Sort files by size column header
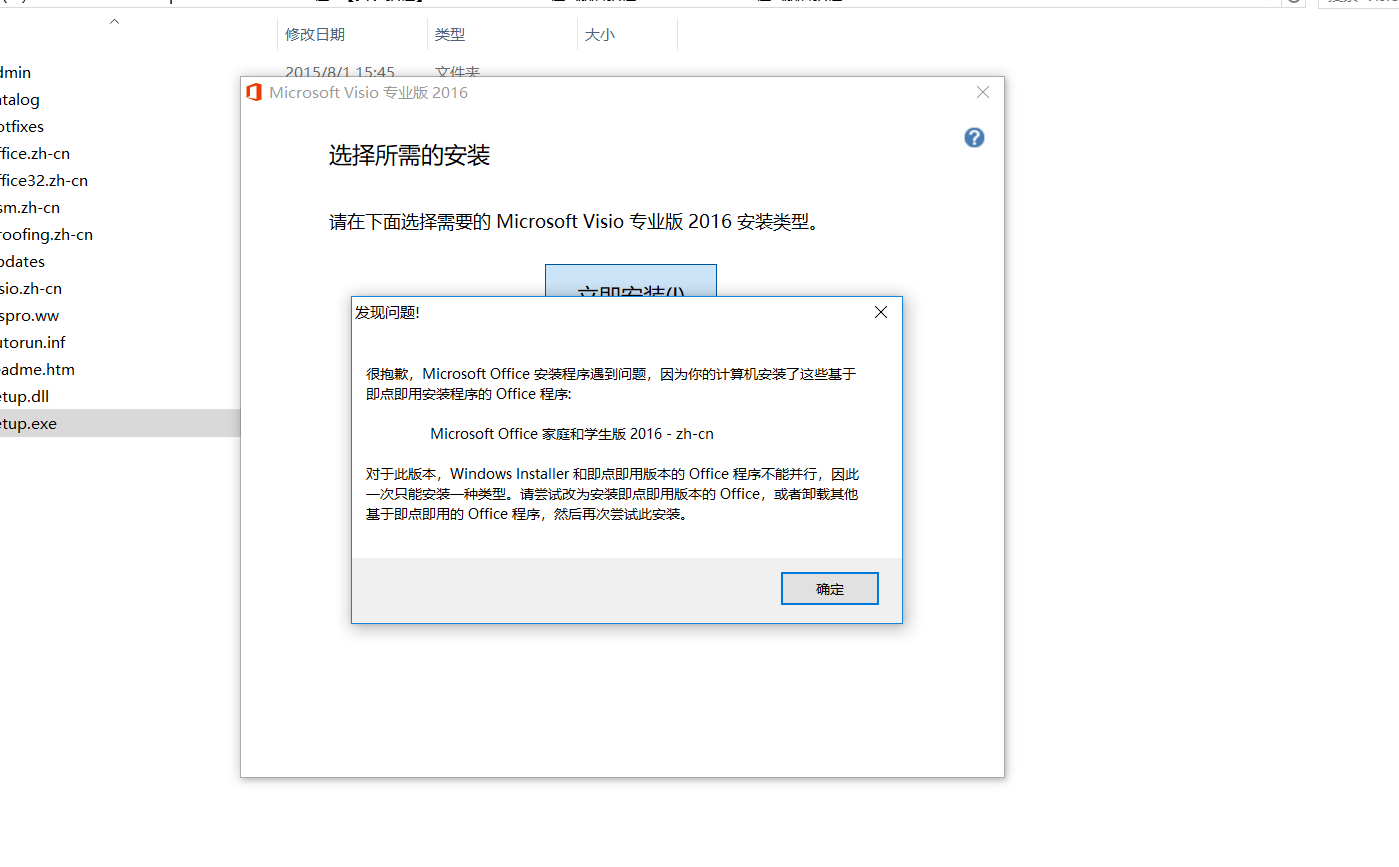The width and height of the screenshot is (1399, 867). (x=600, y=34)
